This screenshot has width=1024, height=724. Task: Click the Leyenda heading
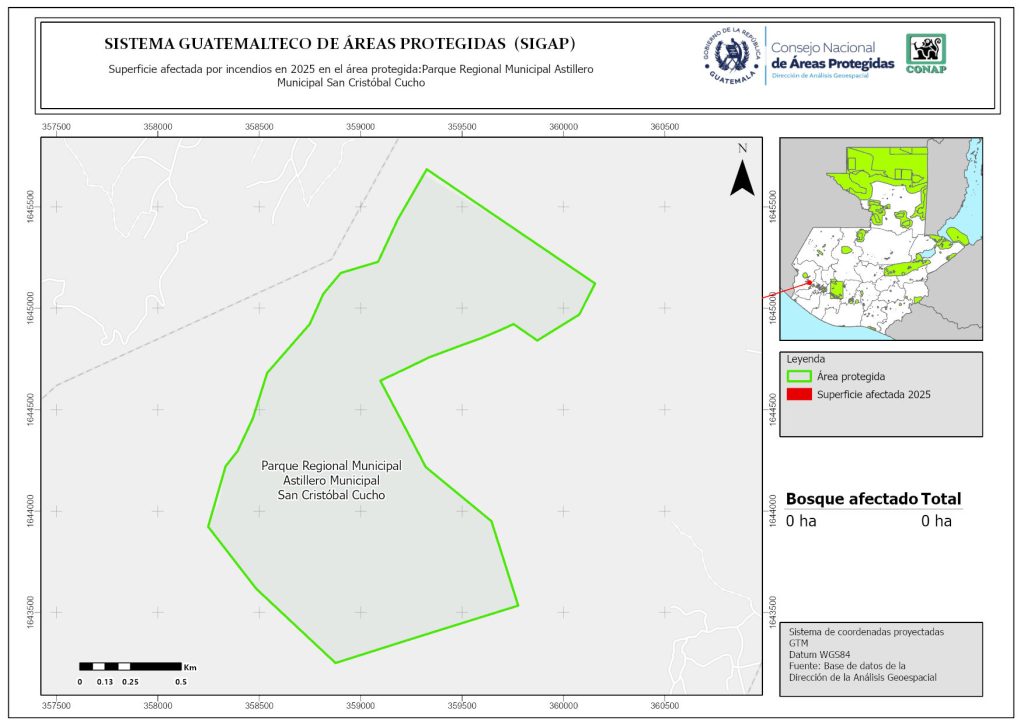coord(804,359)
